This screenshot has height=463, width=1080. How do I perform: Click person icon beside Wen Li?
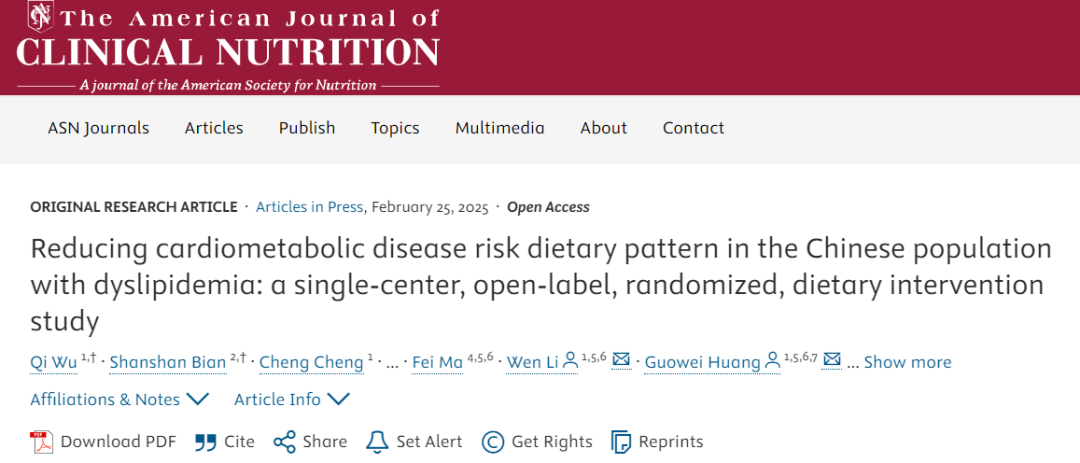click(x=570, y=360)
